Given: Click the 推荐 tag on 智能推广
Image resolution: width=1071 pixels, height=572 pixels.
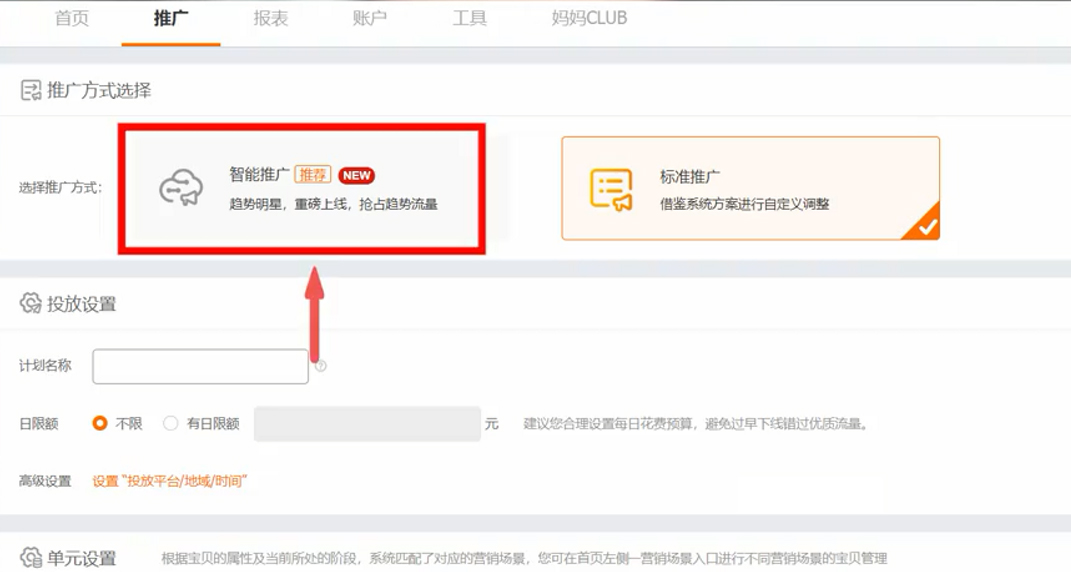Looking at the screenshot, I should 313,175.
